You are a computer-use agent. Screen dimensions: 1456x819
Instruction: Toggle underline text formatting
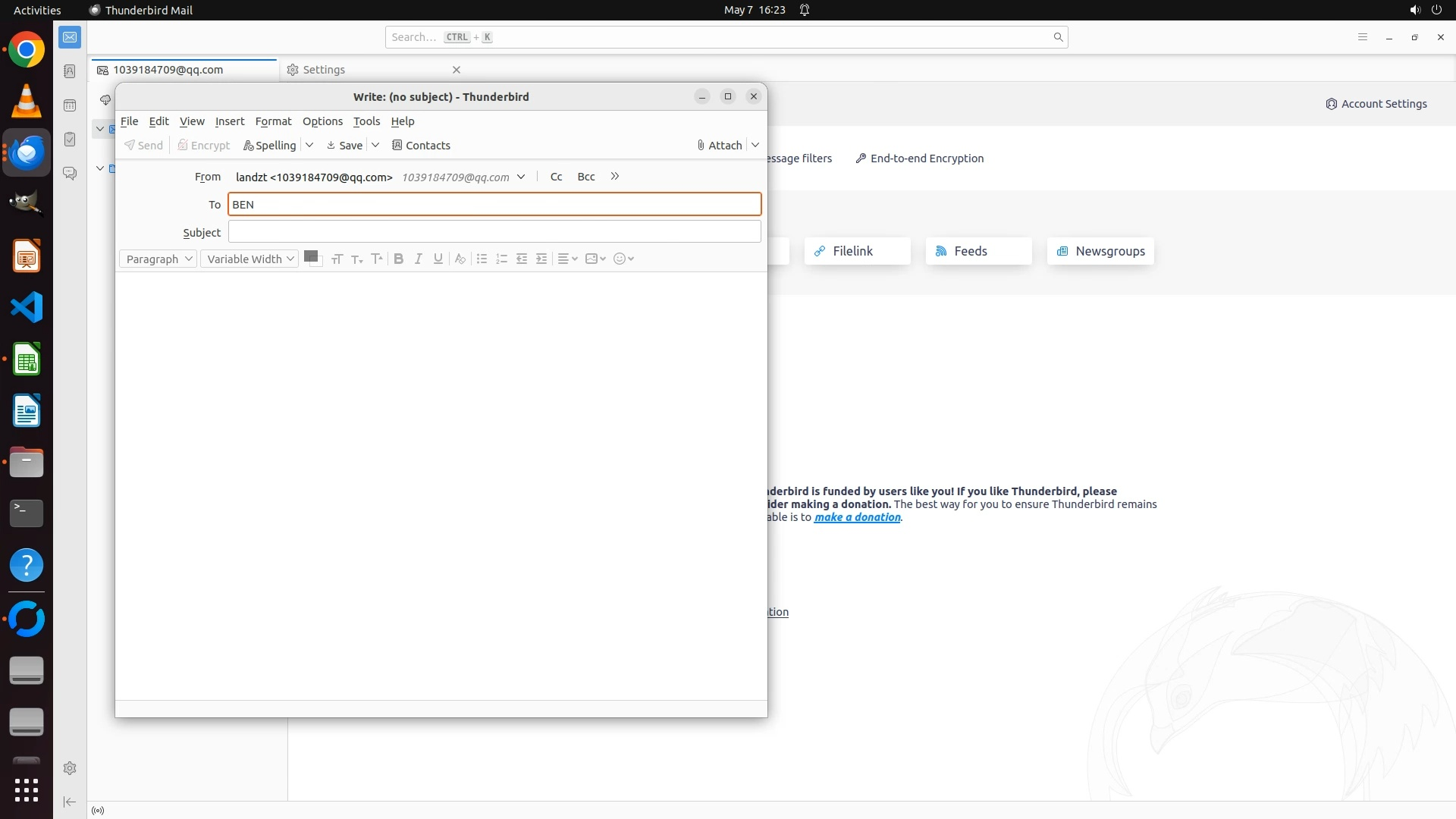[x=438, y=259]
